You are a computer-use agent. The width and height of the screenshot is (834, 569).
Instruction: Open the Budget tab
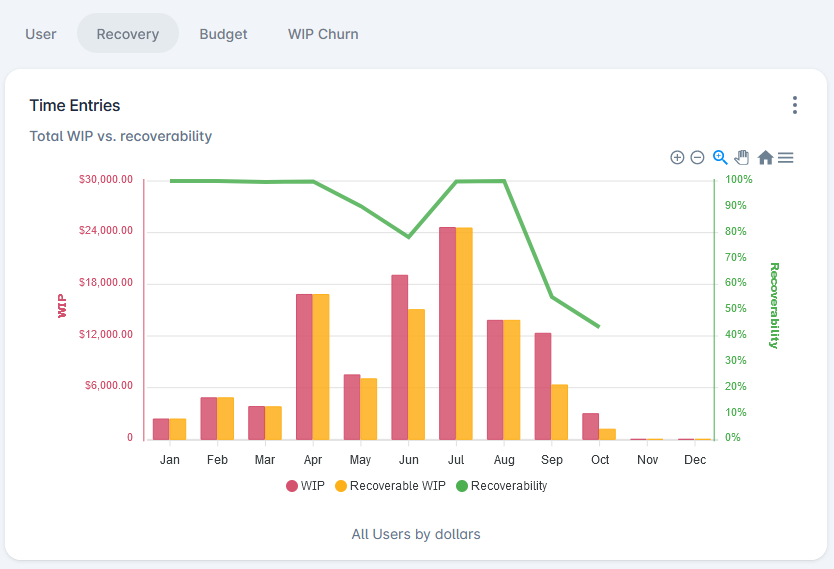coord(223,34)
